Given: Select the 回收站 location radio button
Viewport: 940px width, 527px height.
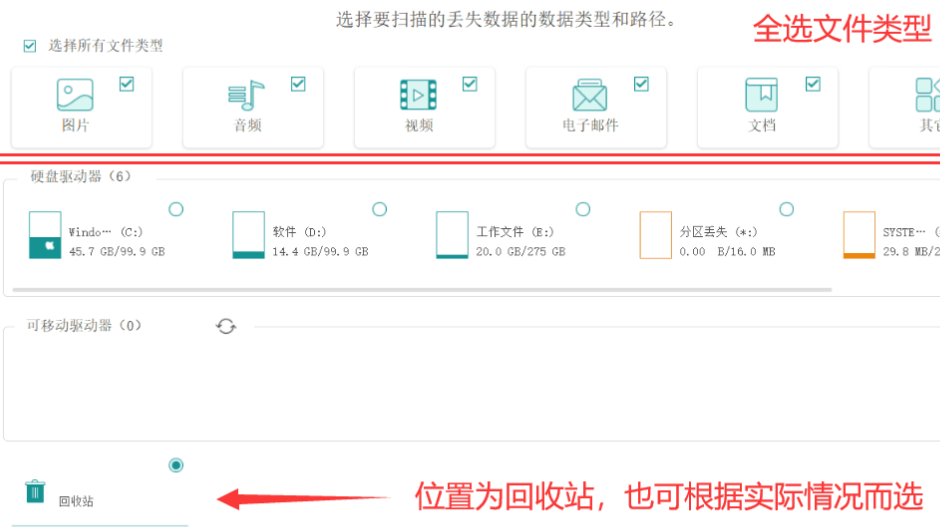Looking at the screenshot, I should [x=176, y=465].
